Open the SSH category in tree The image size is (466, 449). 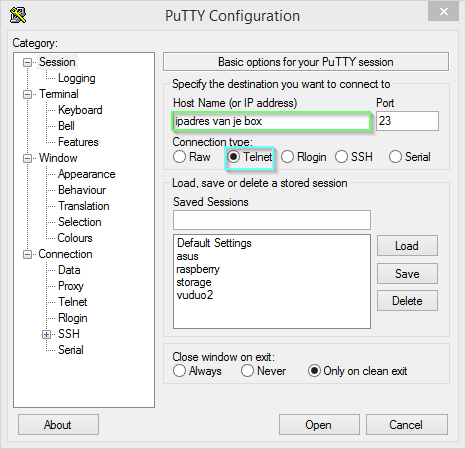point(69,334)
